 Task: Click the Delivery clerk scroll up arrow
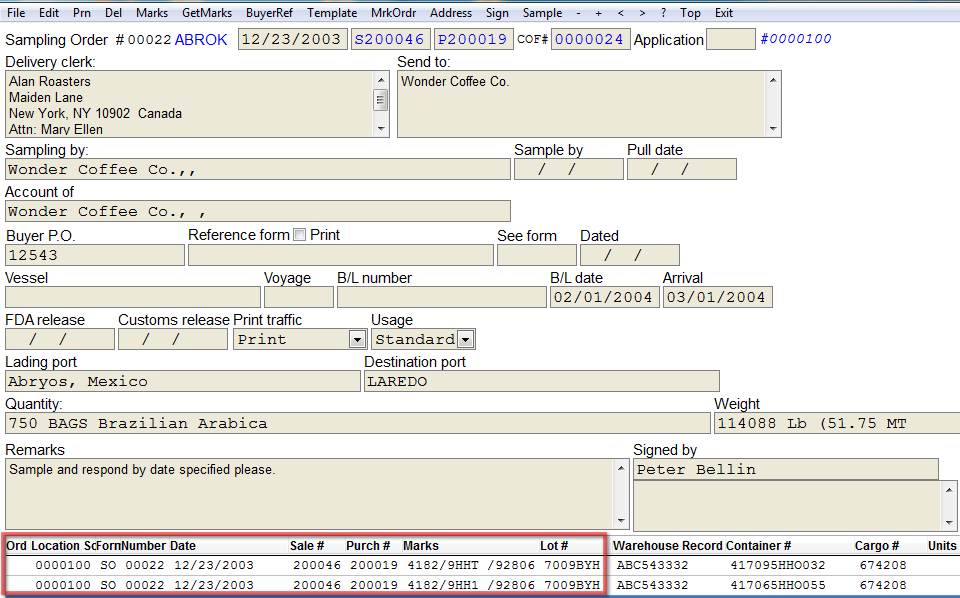tap(381, 80)
